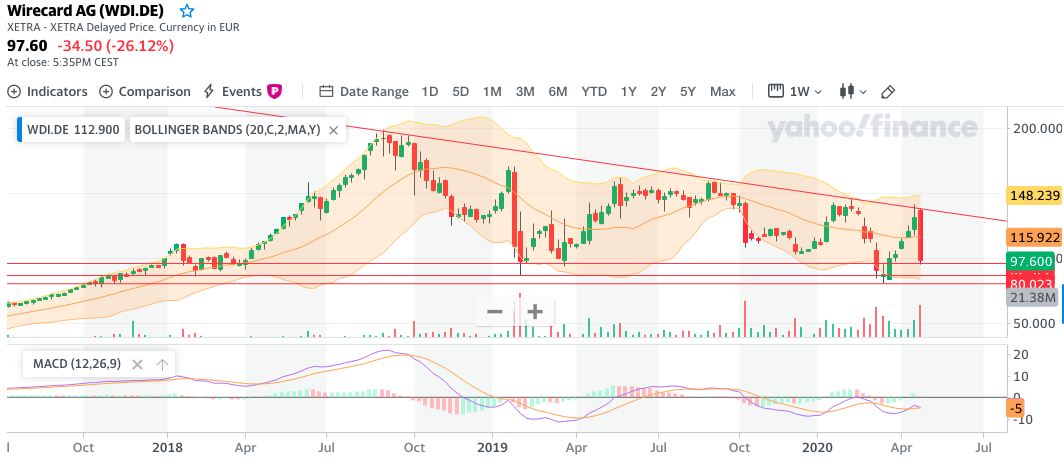
Task: Open the candlestick chart type dropdown
Action: pos(853,91)
